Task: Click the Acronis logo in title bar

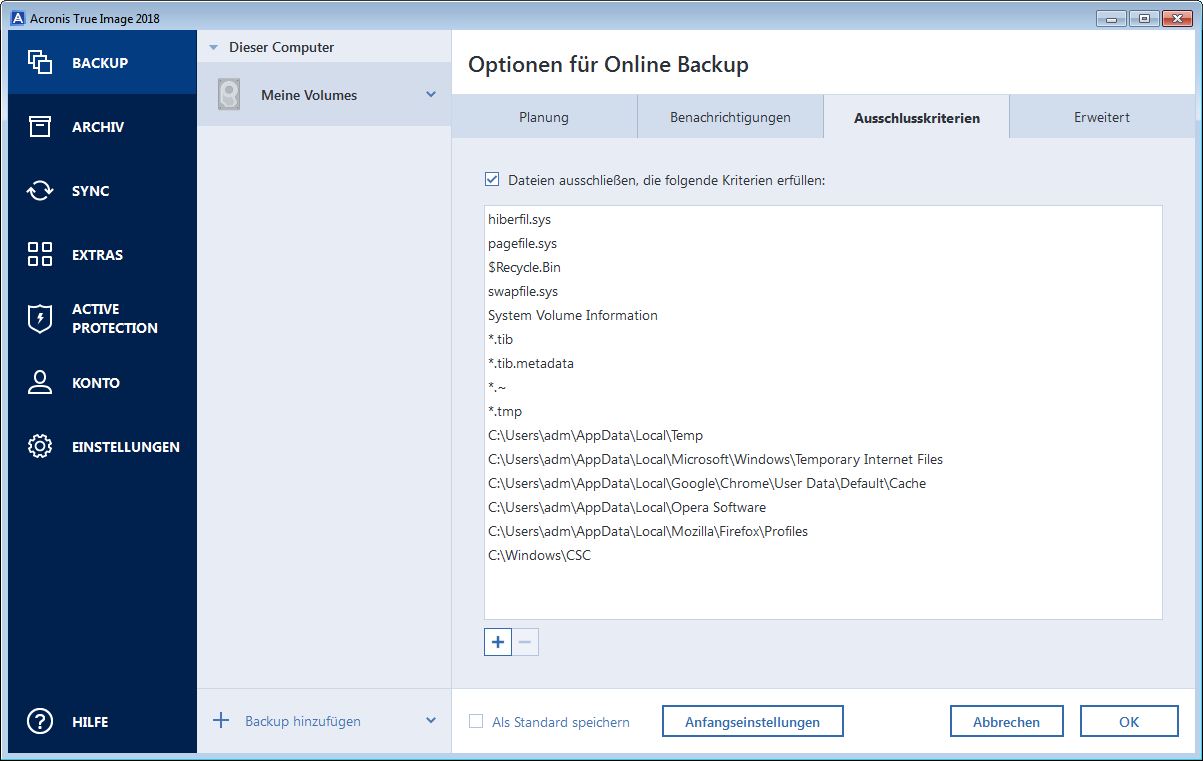Action: pos(17,18)
